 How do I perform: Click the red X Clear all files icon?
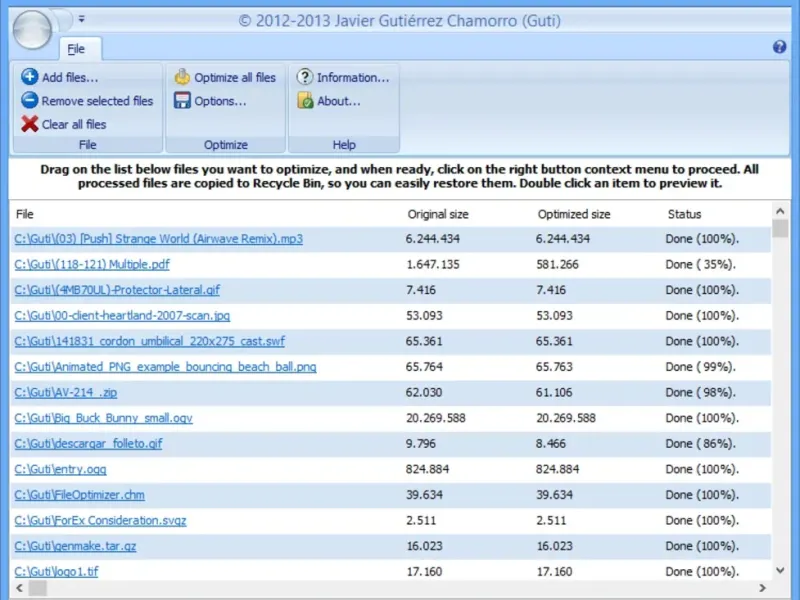[x=29, y=125]
